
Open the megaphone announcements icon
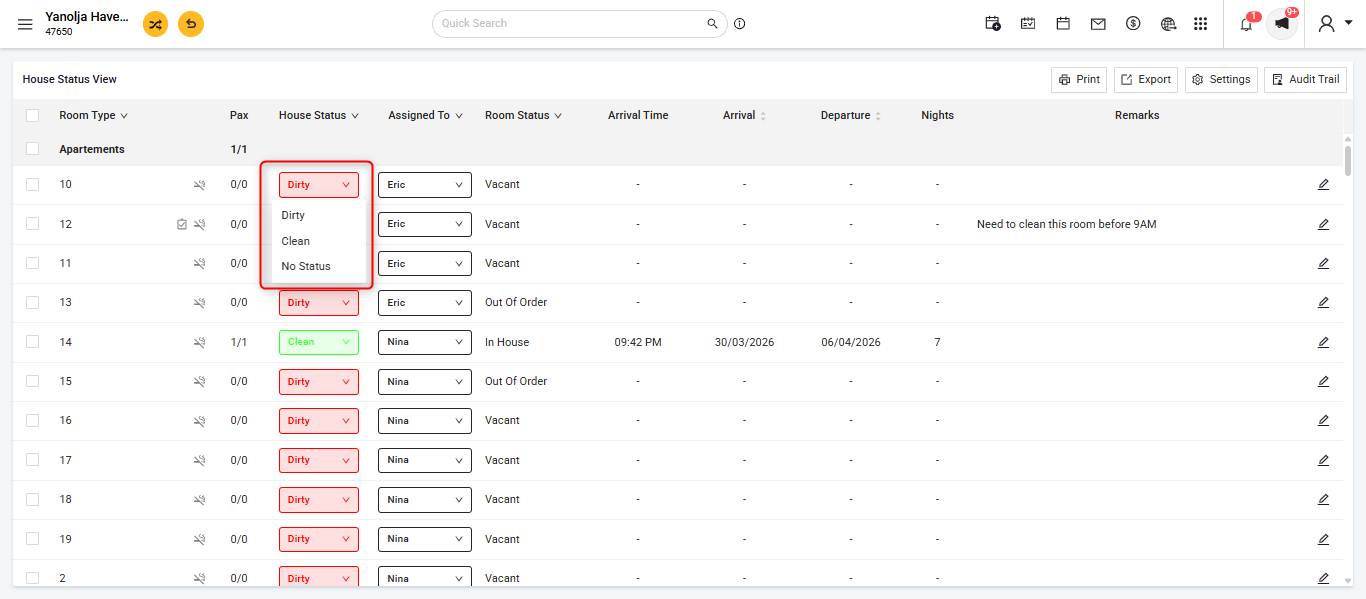click(1282, 24)
